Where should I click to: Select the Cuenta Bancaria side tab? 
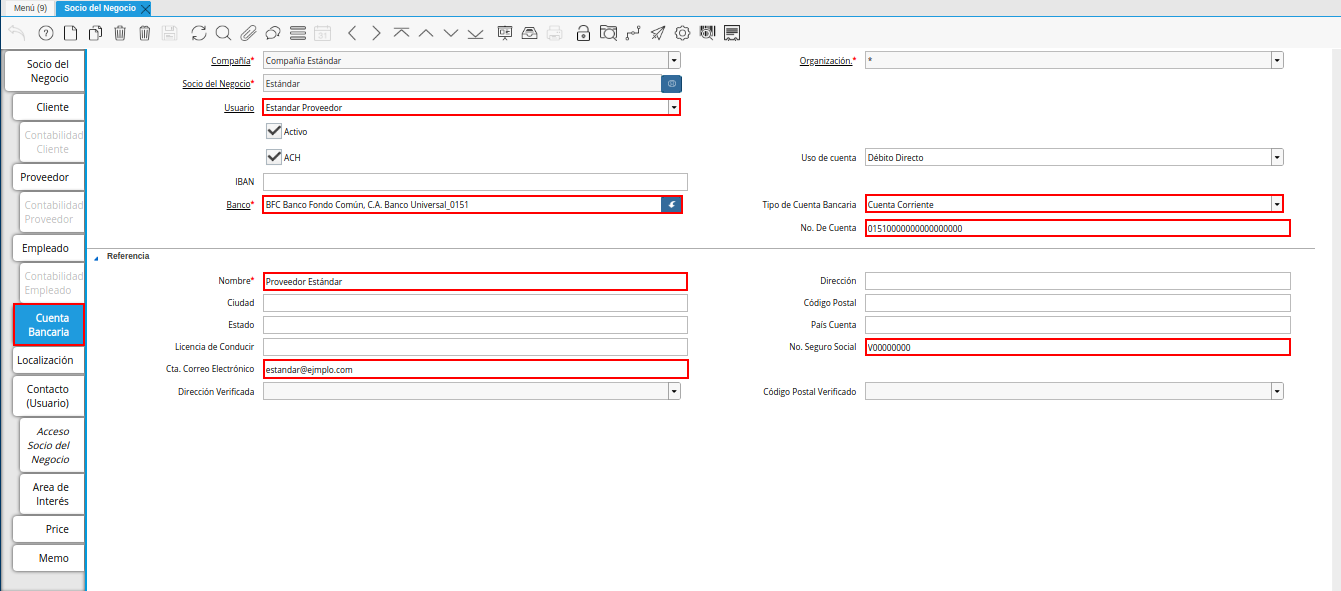49,325
